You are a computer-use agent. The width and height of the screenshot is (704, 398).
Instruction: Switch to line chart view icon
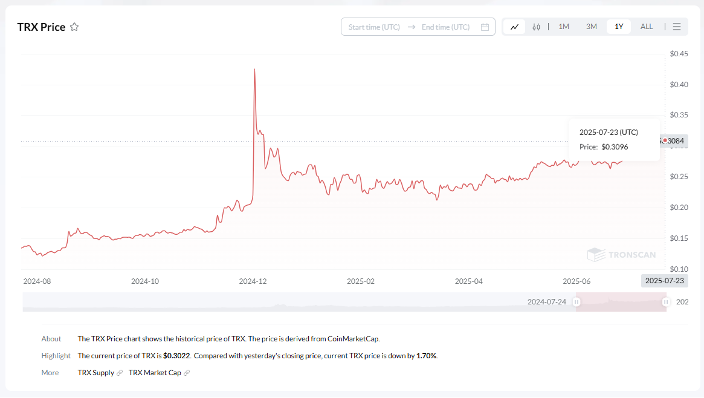coord(515,27)
